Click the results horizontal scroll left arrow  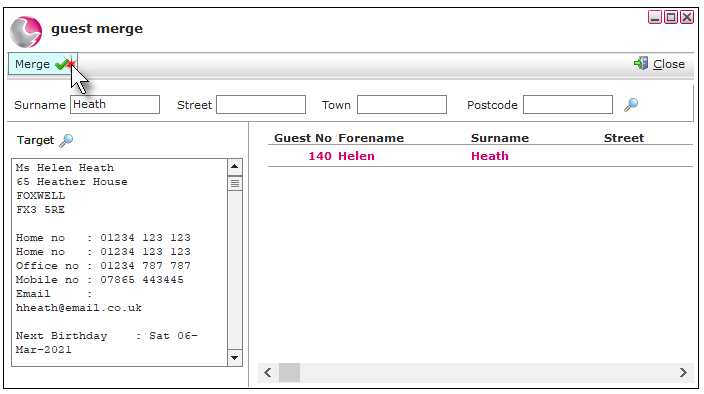tap(268, 372)
